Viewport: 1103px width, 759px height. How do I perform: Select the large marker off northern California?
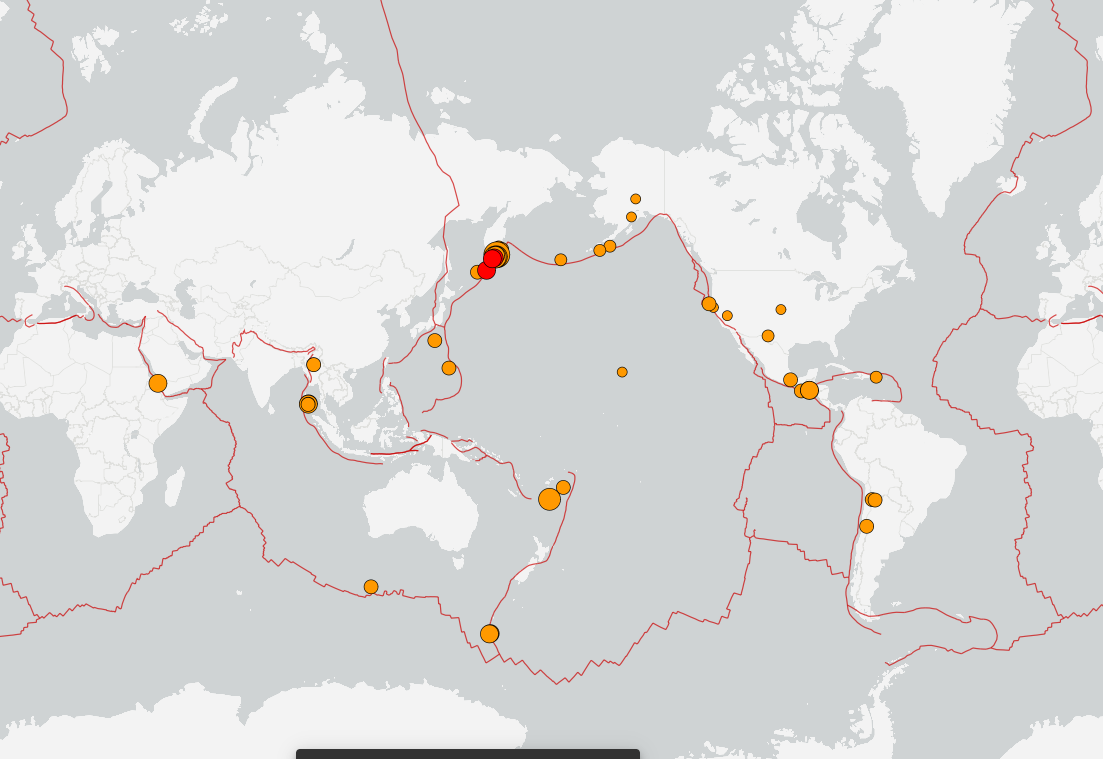[708, 304]
